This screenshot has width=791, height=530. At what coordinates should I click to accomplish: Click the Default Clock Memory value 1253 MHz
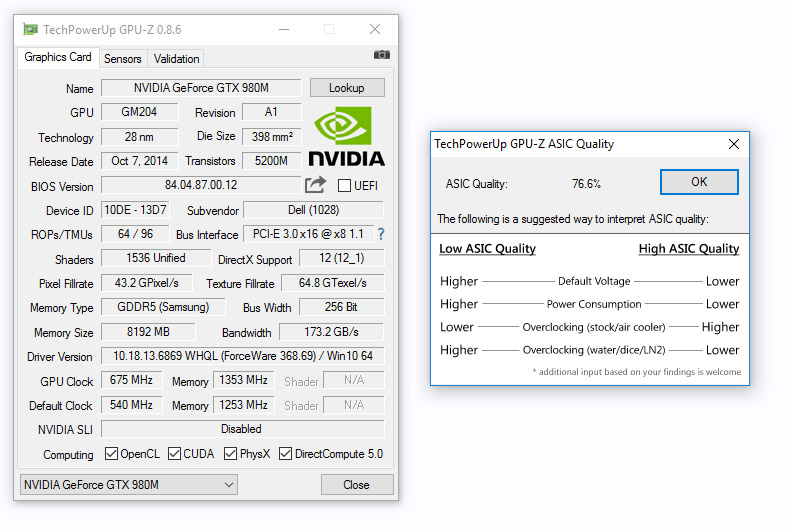pos(244,404)
